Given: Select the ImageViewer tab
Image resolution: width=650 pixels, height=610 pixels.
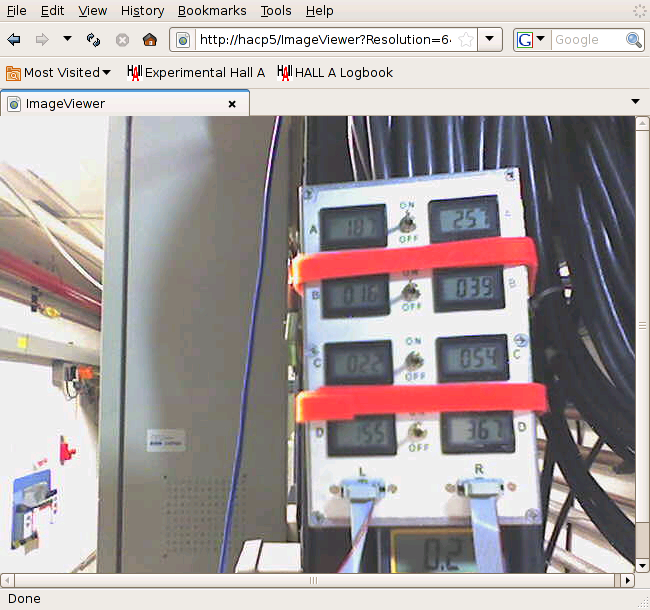Looking at the screenshot, I should coord(124,103).
